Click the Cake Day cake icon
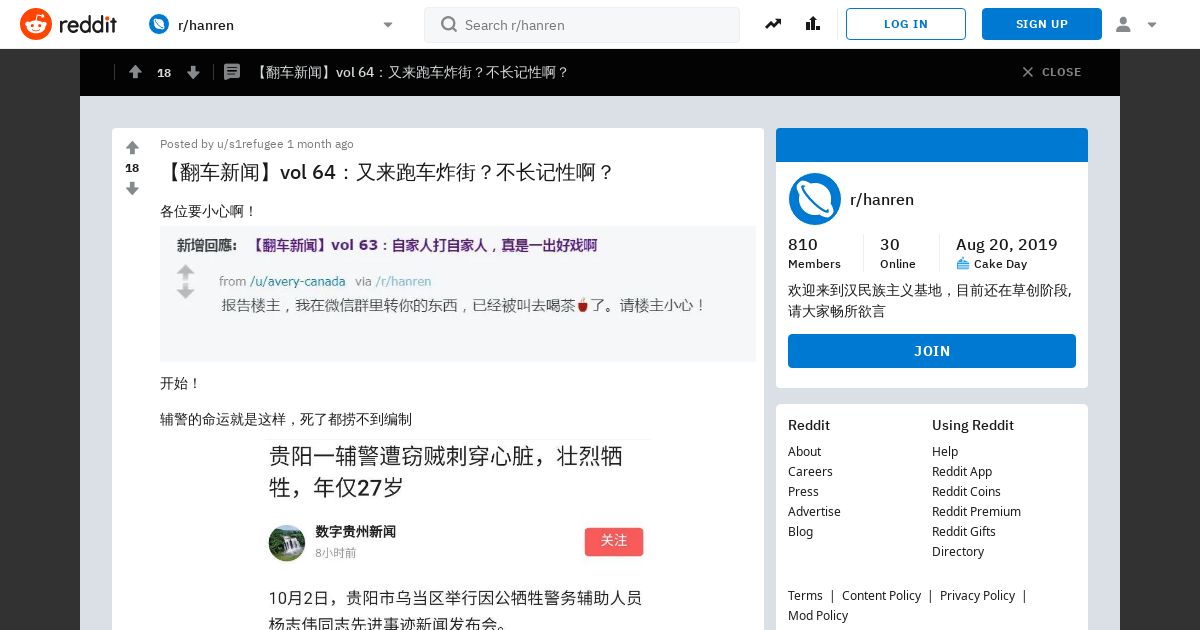 pyautogui.click(x=963, y=264)
